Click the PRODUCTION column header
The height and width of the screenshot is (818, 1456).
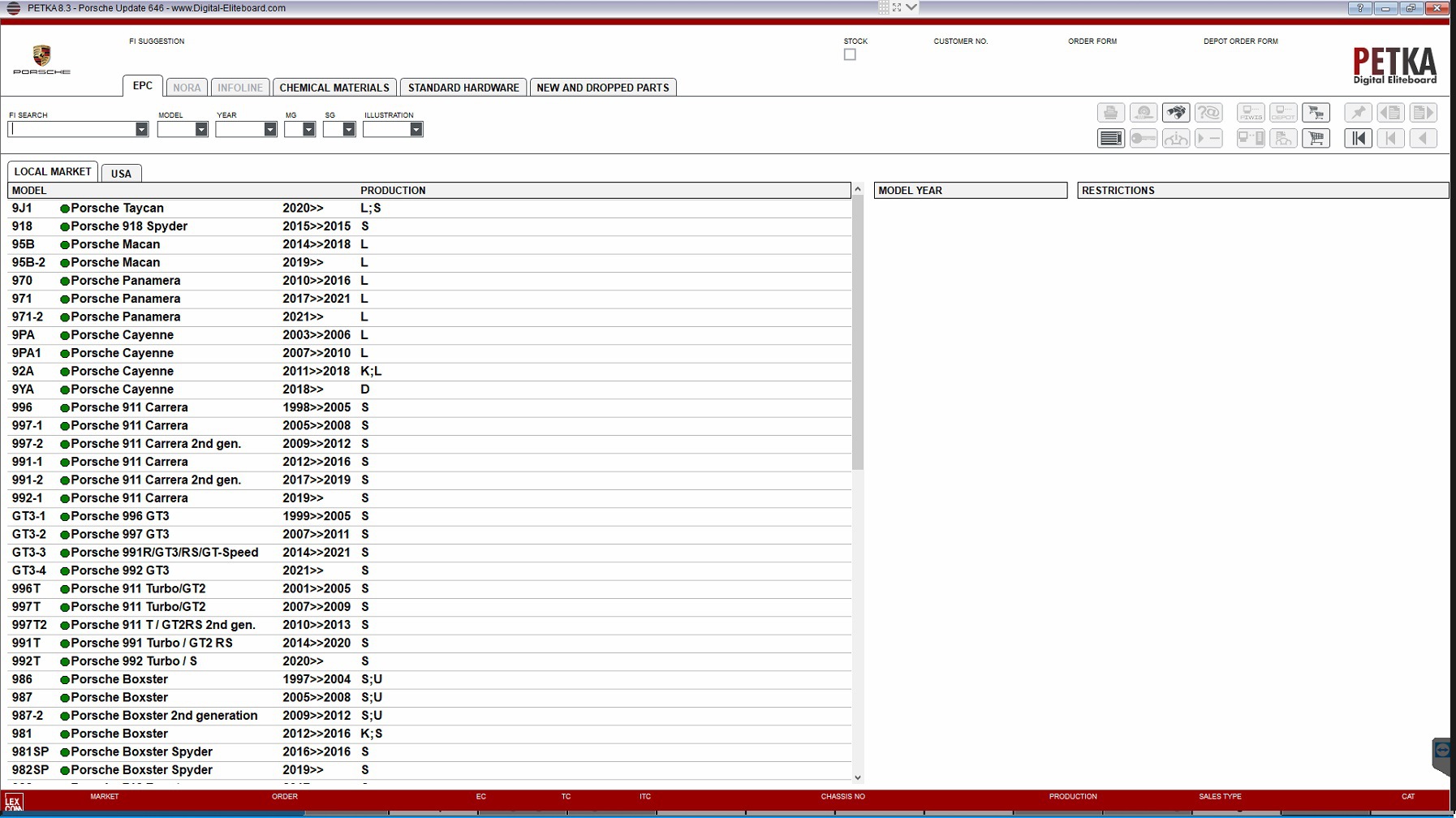tap(393, 191)
